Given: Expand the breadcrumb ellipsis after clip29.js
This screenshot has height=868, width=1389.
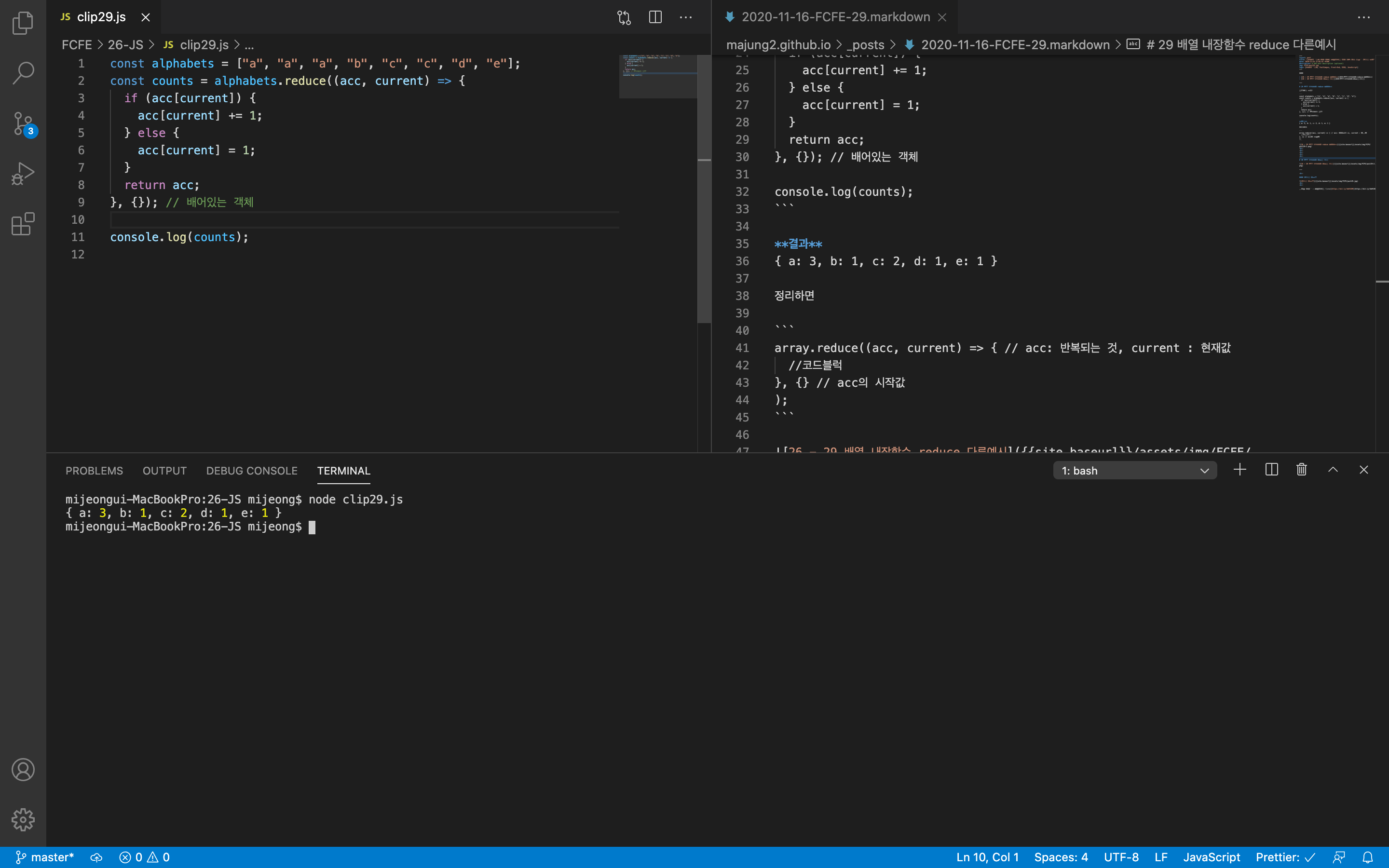Looking at the screenshot, I should tap(249, 45).
